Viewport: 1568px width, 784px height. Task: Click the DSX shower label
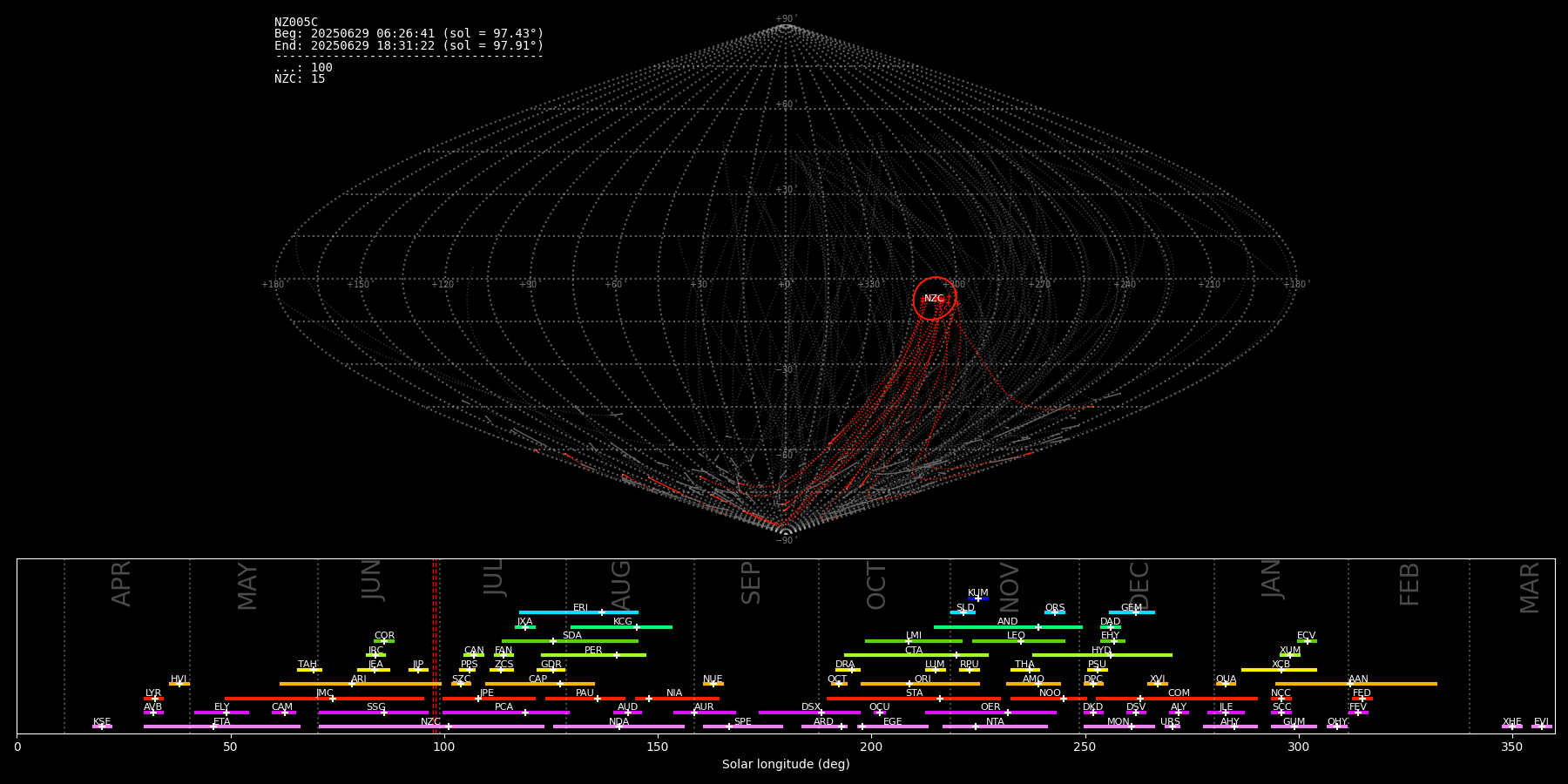(x=811, y=707)
